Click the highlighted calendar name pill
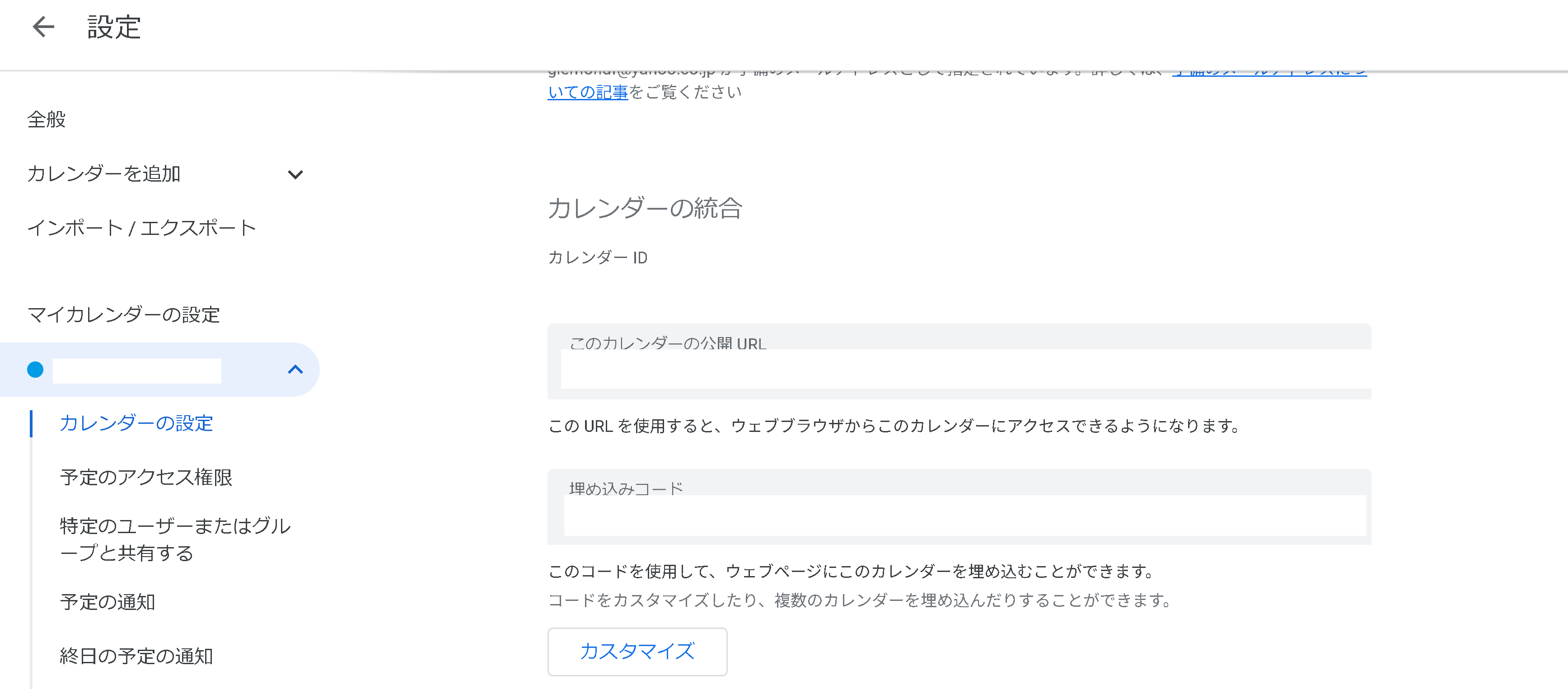Screen dimensions: 1568x689 click(137, 369)
